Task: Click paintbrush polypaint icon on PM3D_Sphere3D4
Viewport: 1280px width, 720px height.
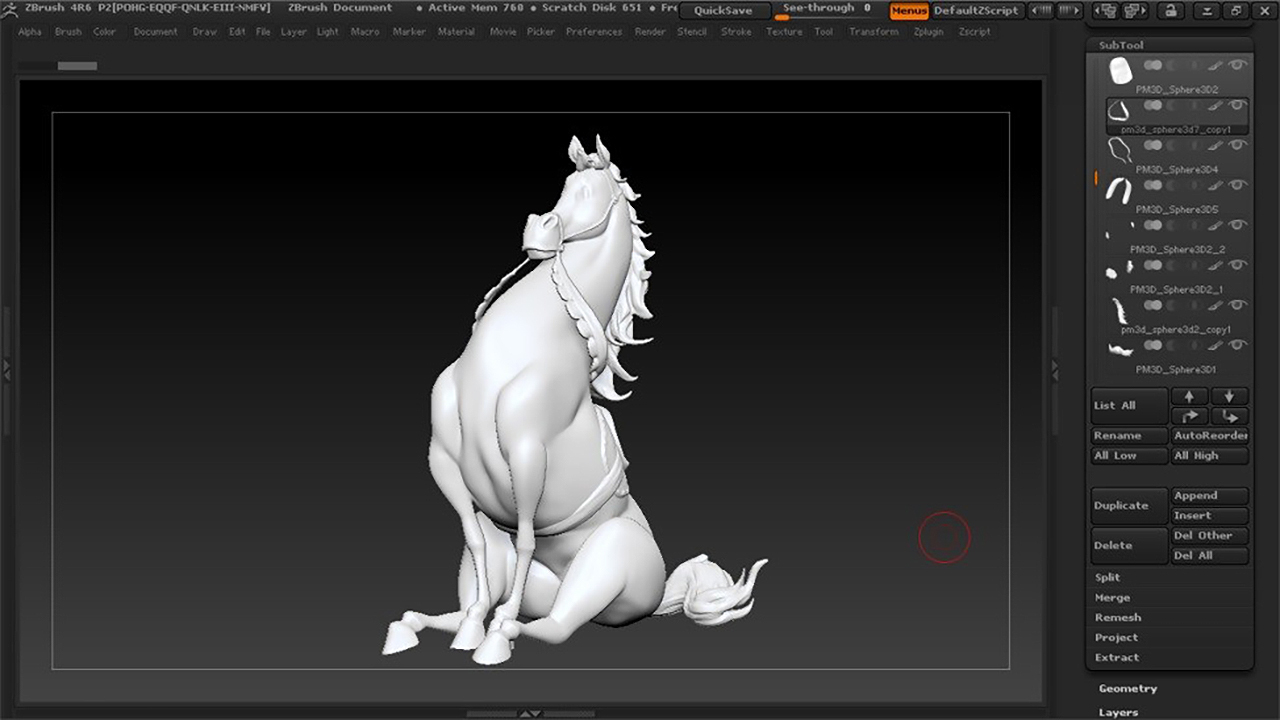Action: (x=1215, y=146)
